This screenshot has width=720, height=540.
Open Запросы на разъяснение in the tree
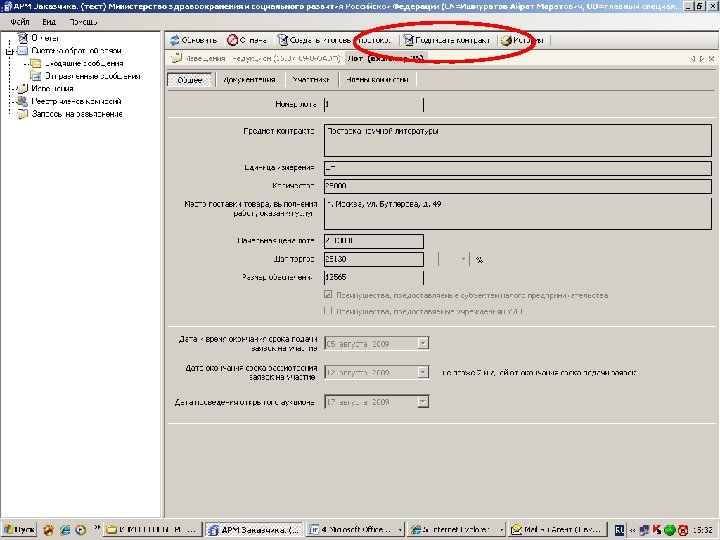point(70,114)
